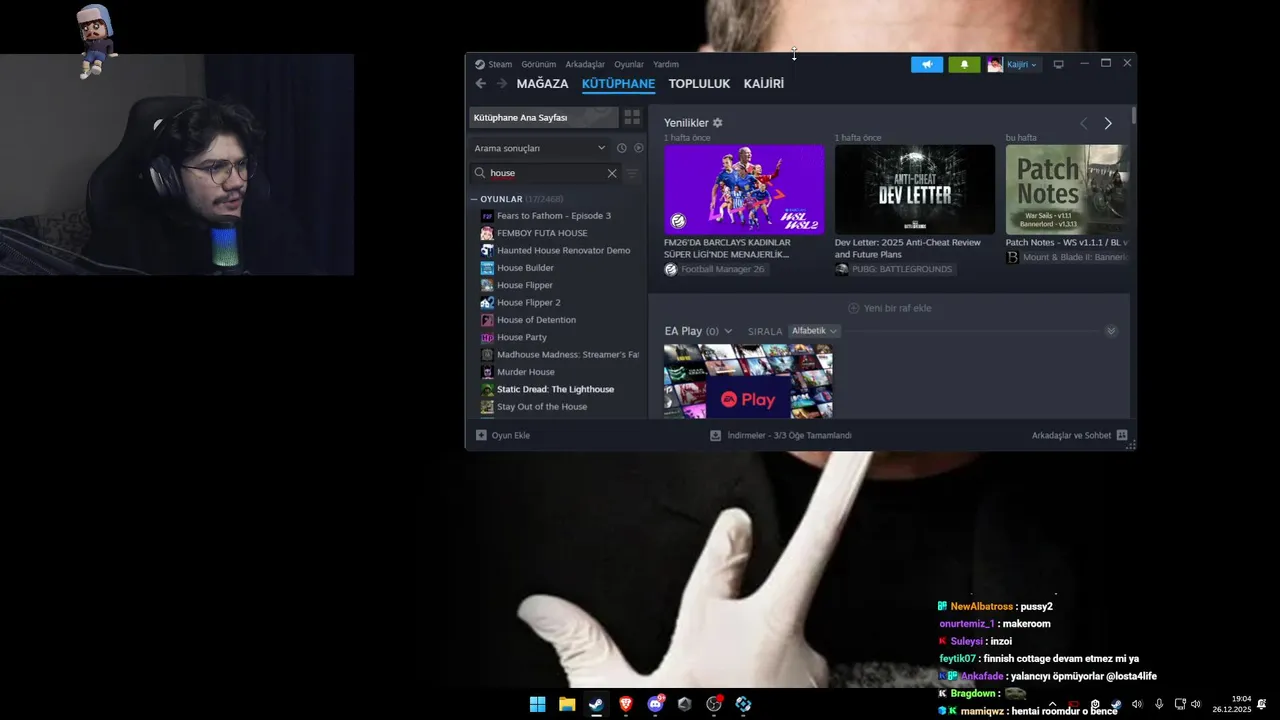Open Yenilikler settings gear
The image size is (1280, 720).
point(717,123)
